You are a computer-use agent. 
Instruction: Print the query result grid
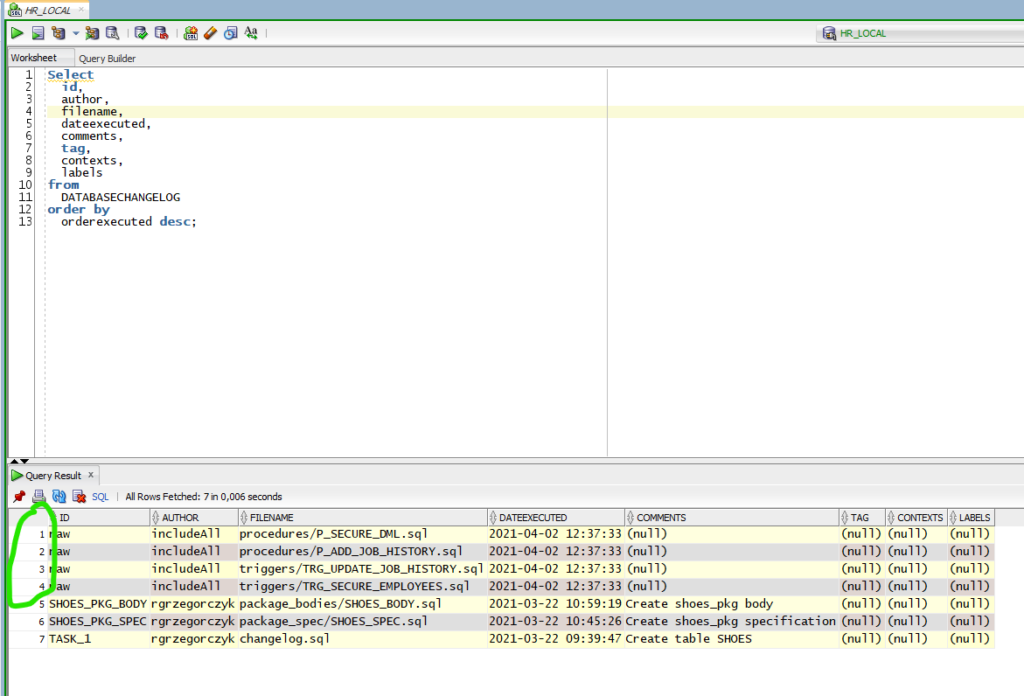(x=39, y=496)
